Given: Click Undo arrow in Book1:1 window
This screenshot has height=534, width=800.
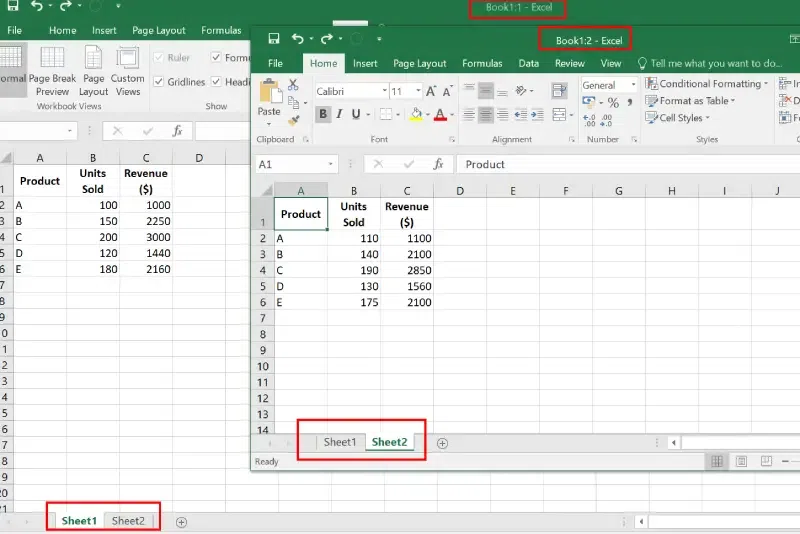Looking at the screenshot, I should point(37,6).
